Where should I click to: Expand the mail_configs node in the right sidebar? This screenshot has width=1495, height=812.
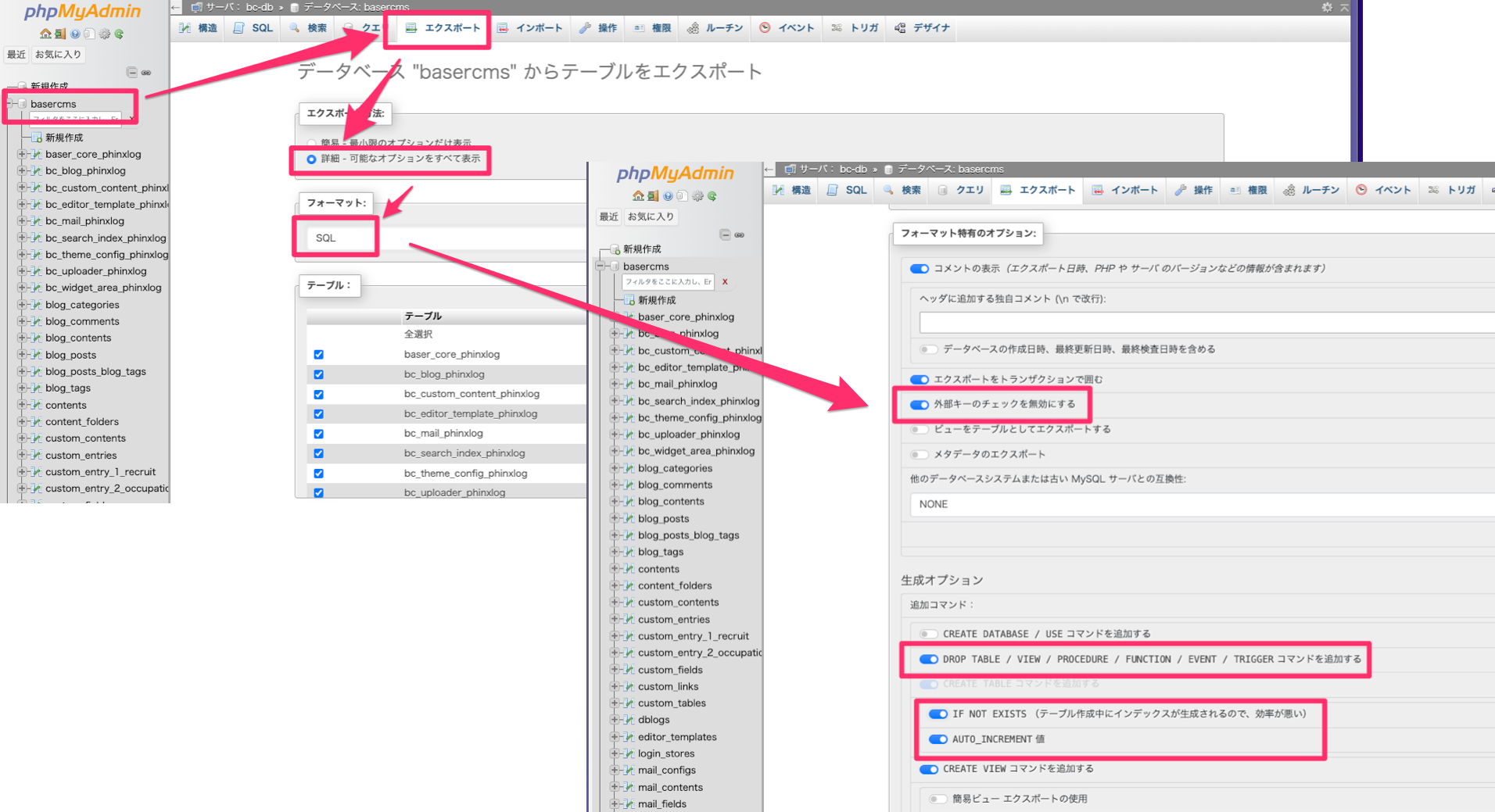point(615,770)
